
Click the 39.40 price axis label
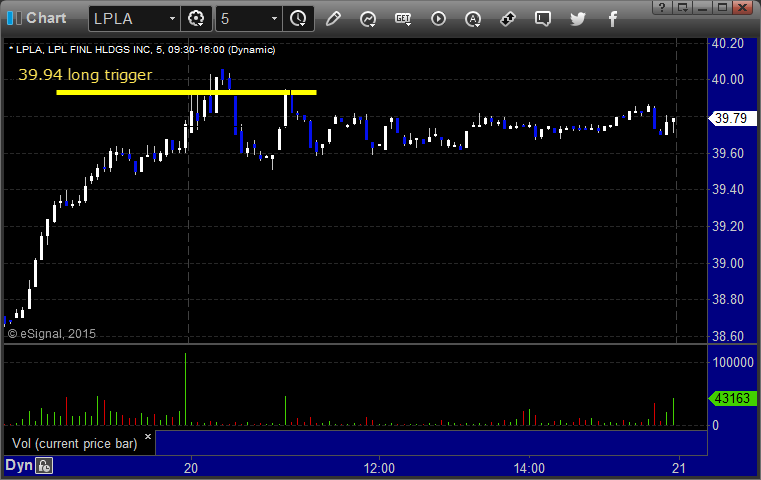pyautogui.click(x=728, y=189)
